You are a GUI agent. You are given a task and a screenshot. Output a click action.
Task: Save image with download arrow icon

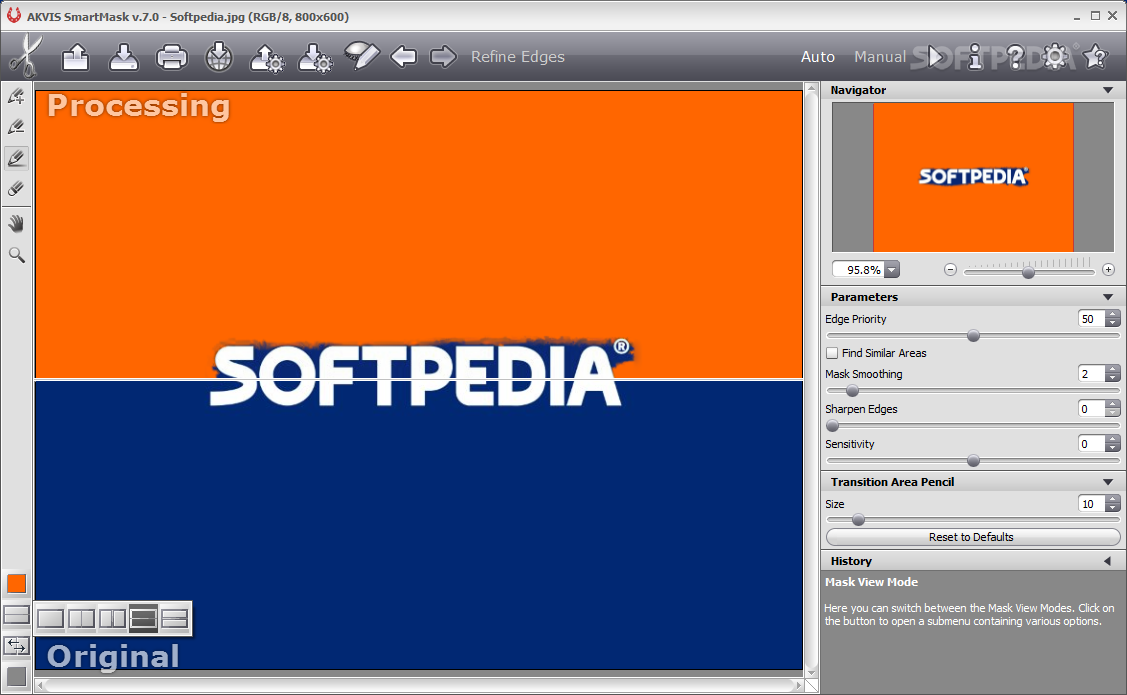124,57
